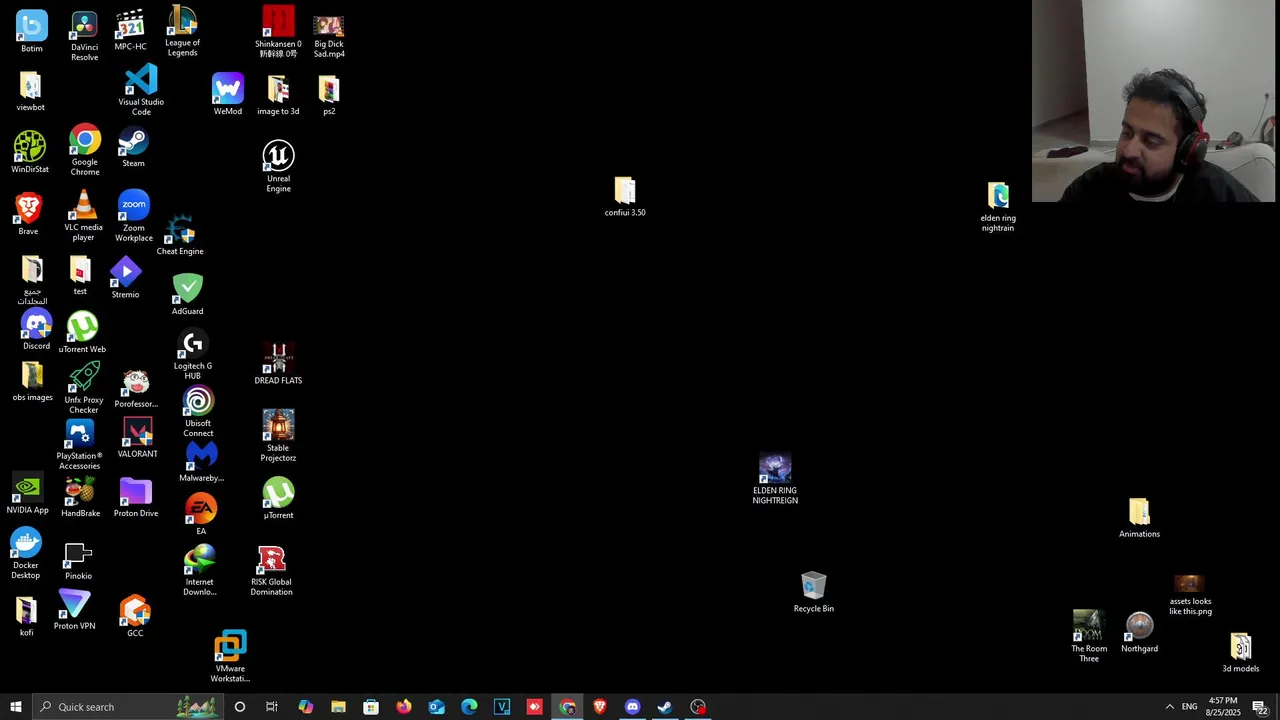The image size is (1280, 720).
Task: Select the Steam desktop shortcut
Action: coord(133,148)
